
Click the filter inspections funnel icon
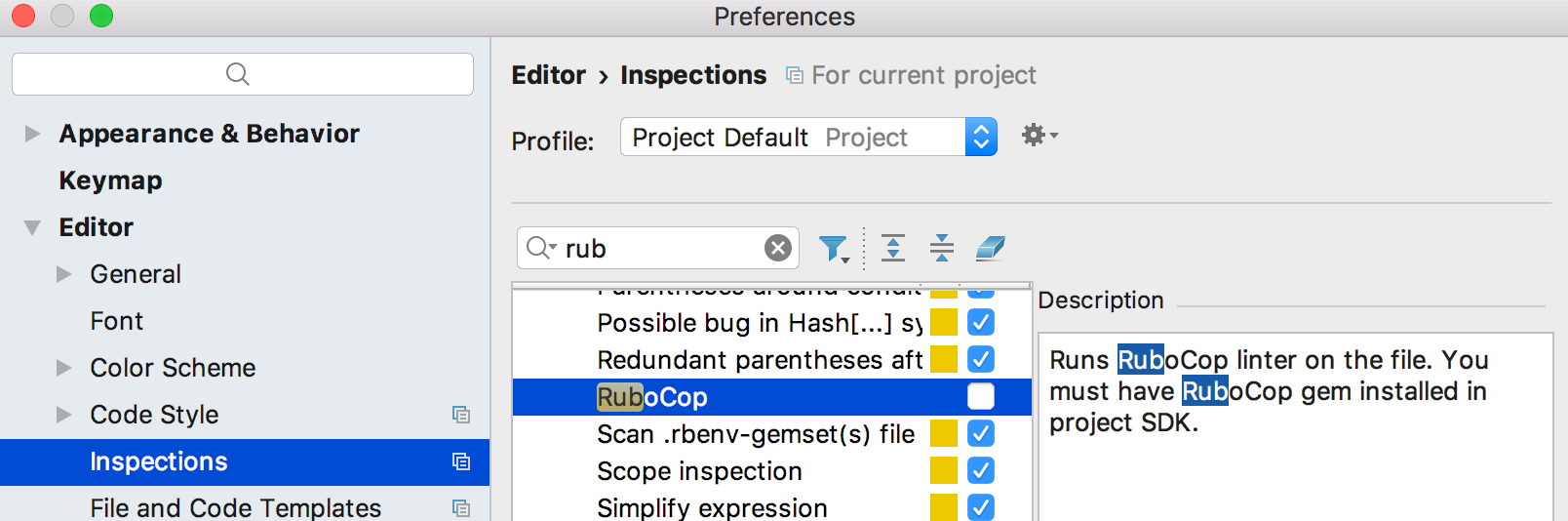(x=832, y=249)
